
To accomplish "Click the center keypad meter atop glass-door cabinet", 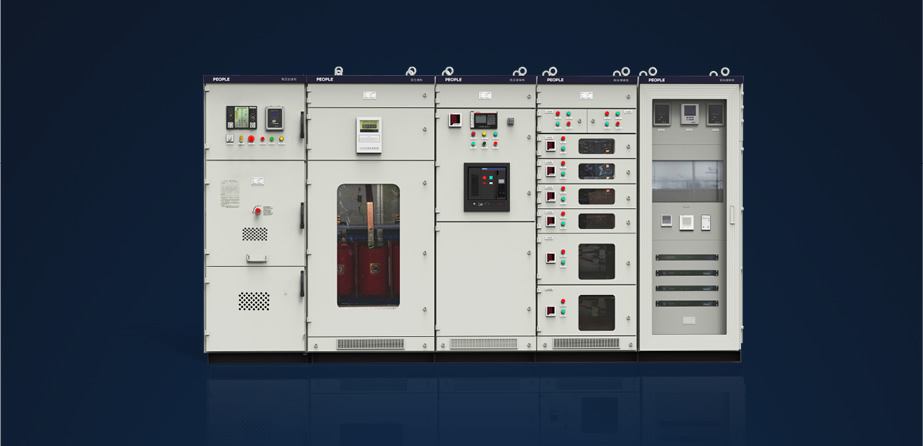I will click(x=689, y=114).
